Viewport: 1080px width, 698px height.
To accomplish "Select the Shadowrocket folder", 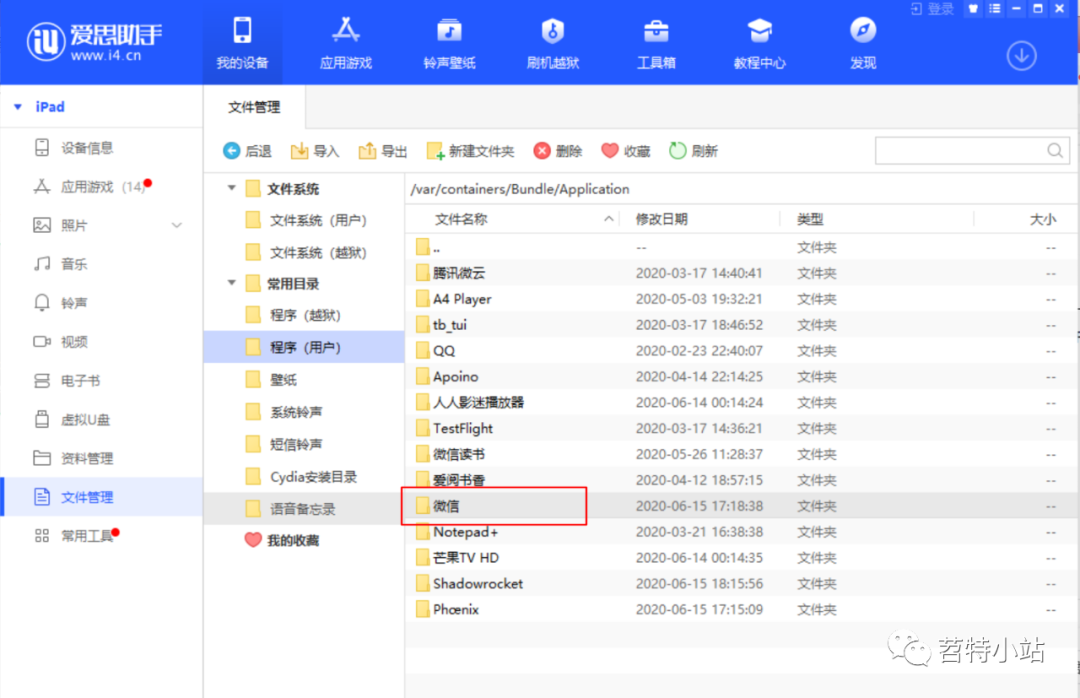I will point(741,584).
